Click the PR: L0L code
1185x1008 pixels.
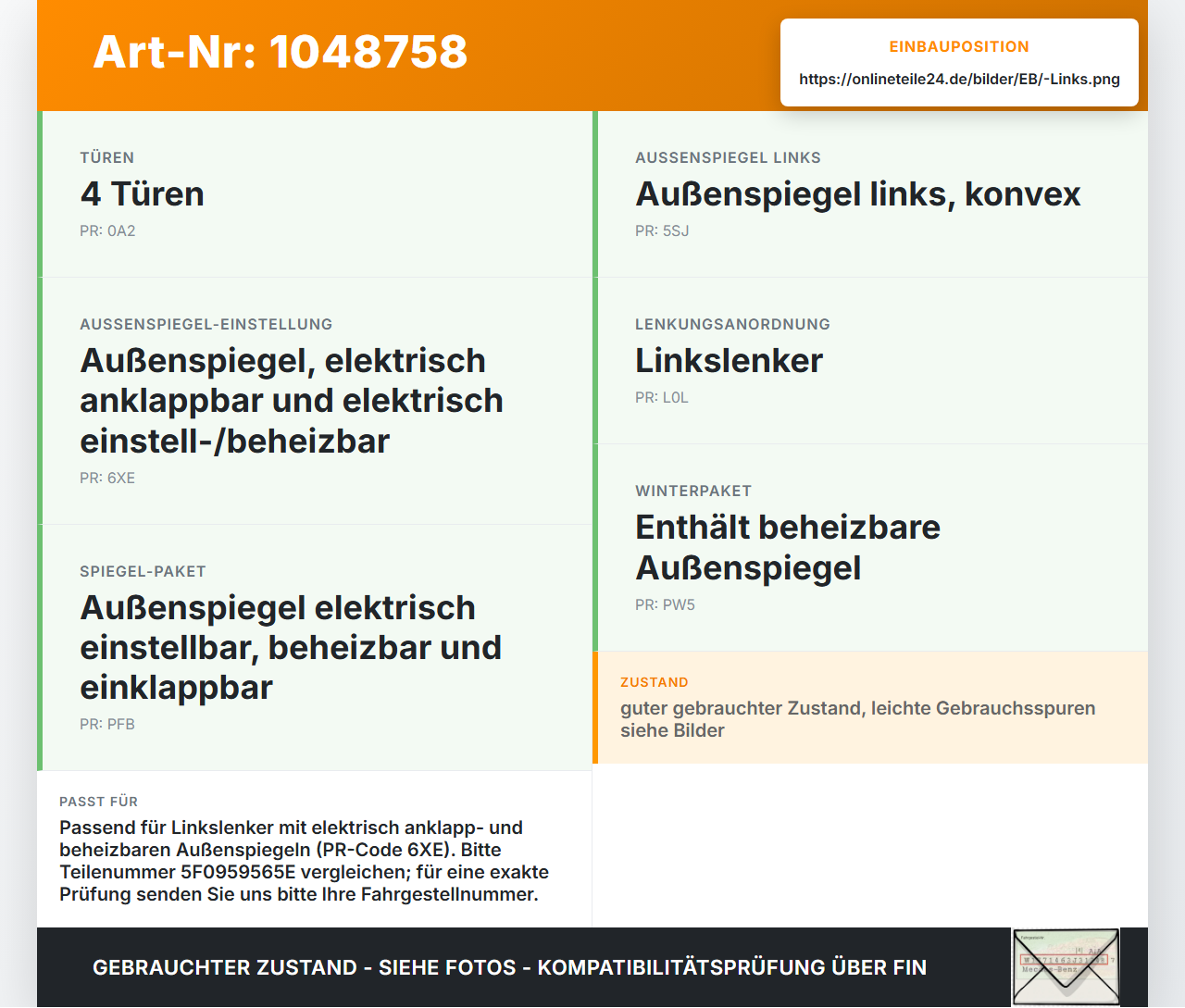662,398
